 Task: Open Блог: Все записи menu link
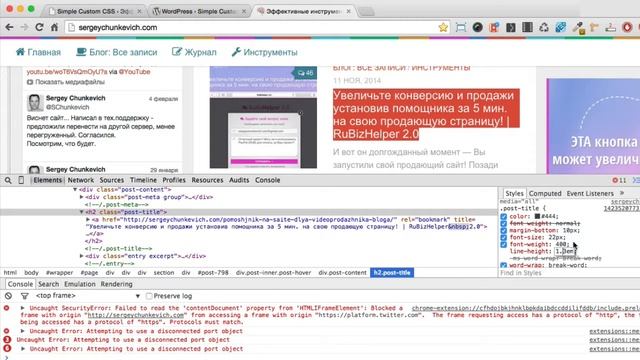click(x=117, y=52)
